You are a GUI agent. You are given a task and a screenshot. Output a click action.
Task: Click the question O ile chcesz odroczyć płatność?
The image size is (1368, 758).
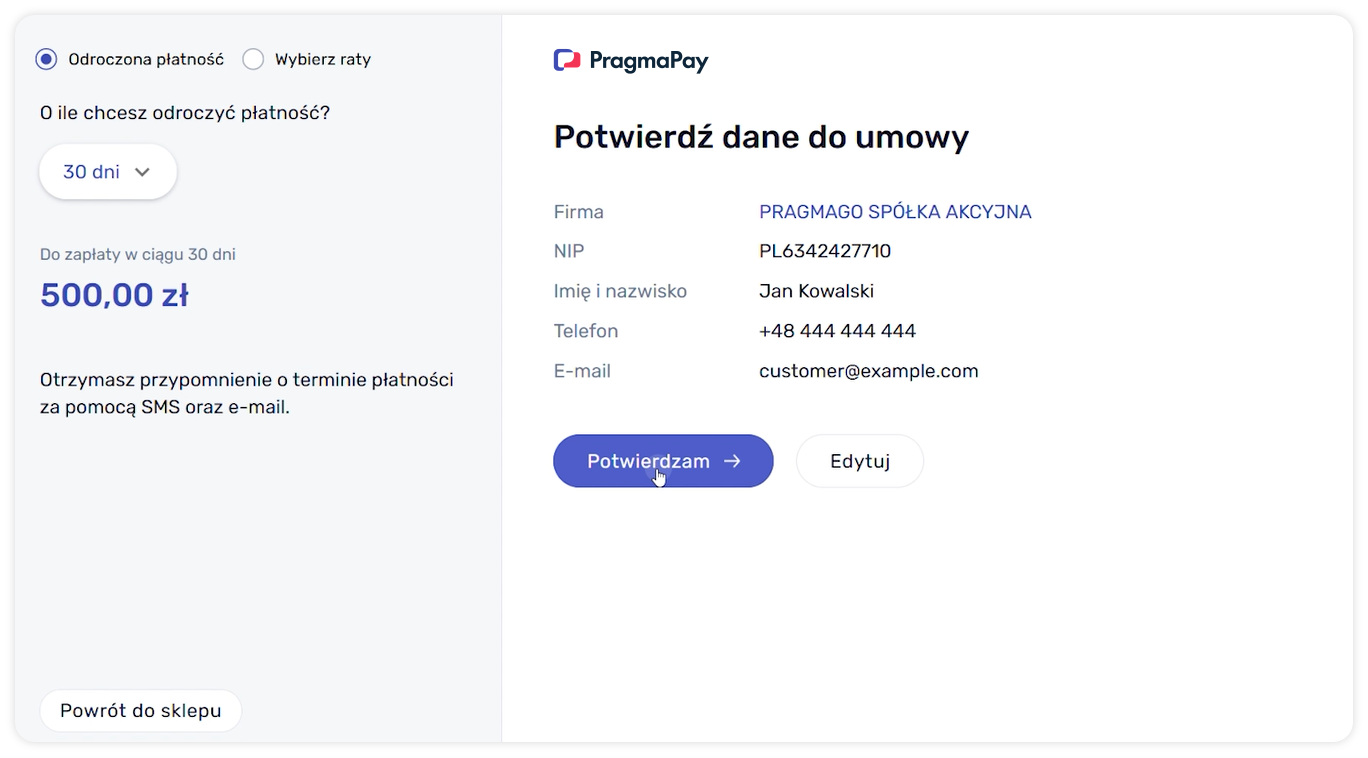tap(185, 113)
